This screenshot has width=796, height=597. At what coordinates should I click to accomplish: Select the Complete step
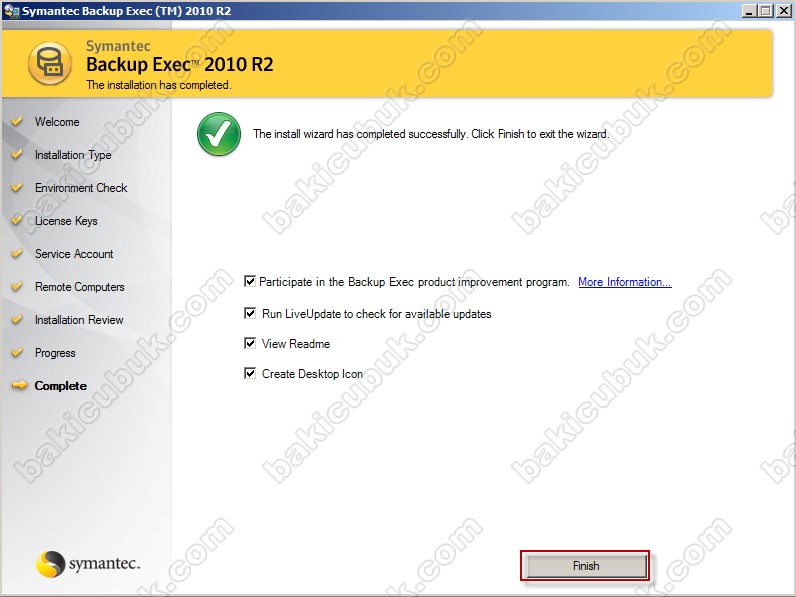(60, 386)
